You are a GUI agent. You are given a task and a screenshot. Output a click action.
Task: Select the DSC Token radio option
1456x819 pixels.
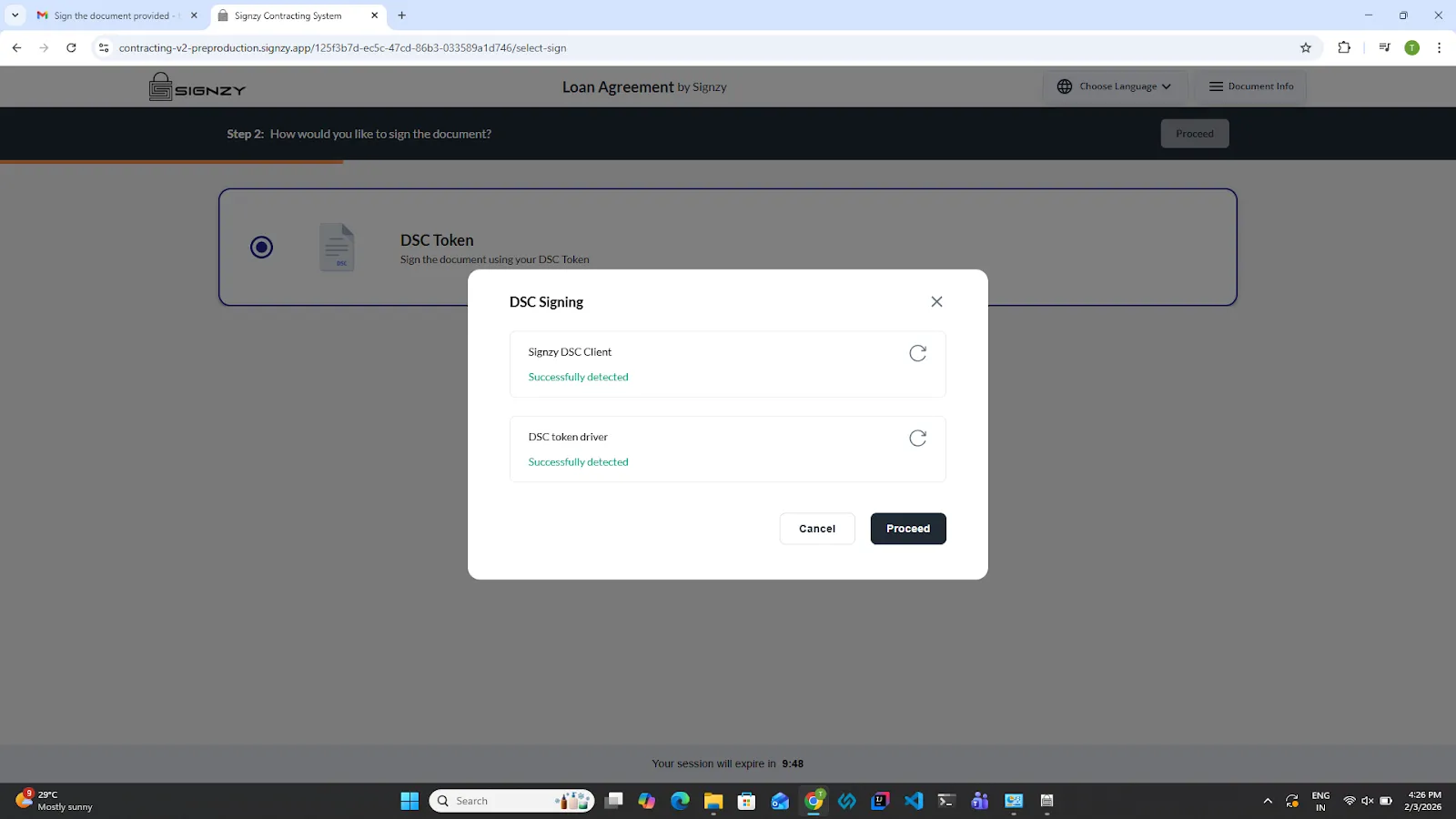click(x=261, y=247)
